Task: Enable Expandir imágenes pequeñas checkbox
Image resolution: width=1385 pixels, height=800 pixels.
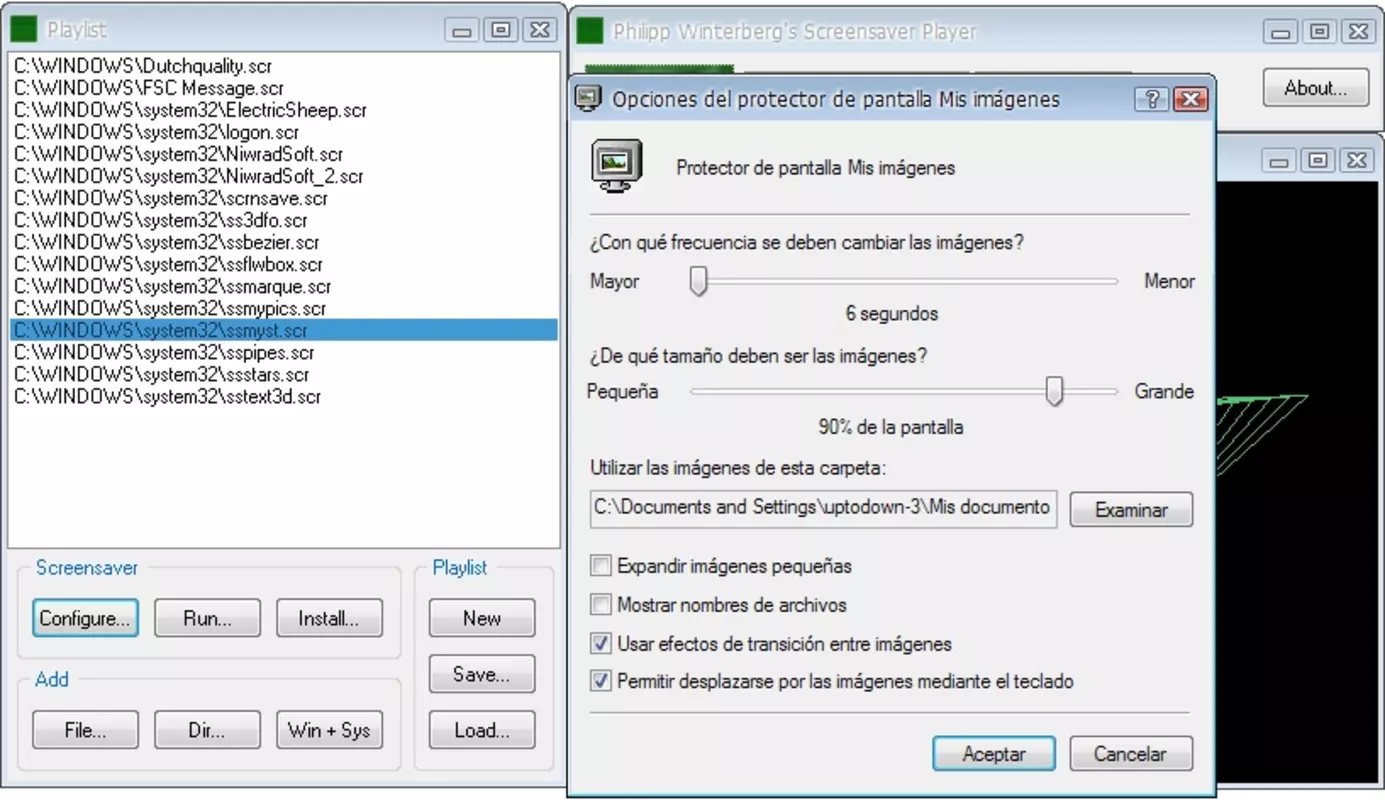Action: pos(601,566)
